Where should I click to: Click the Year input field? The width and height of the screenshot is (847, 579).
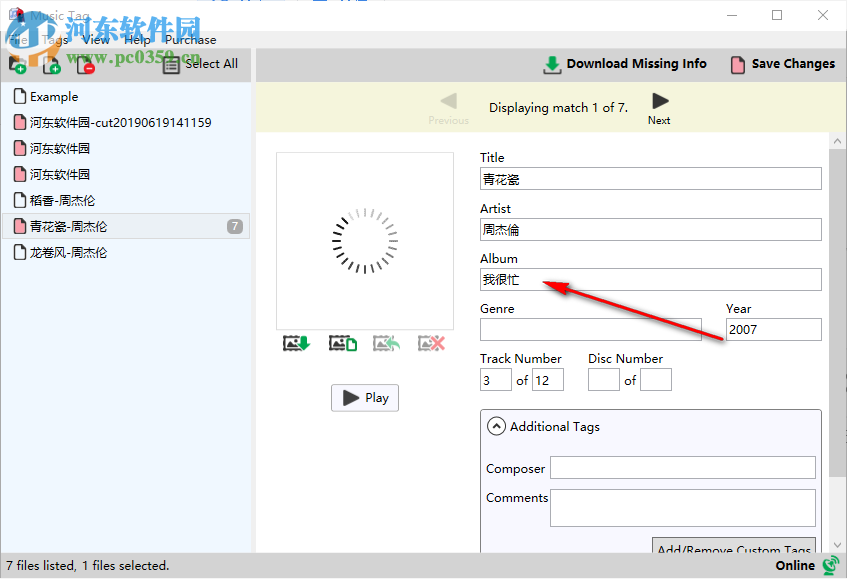tap(774, 329)
